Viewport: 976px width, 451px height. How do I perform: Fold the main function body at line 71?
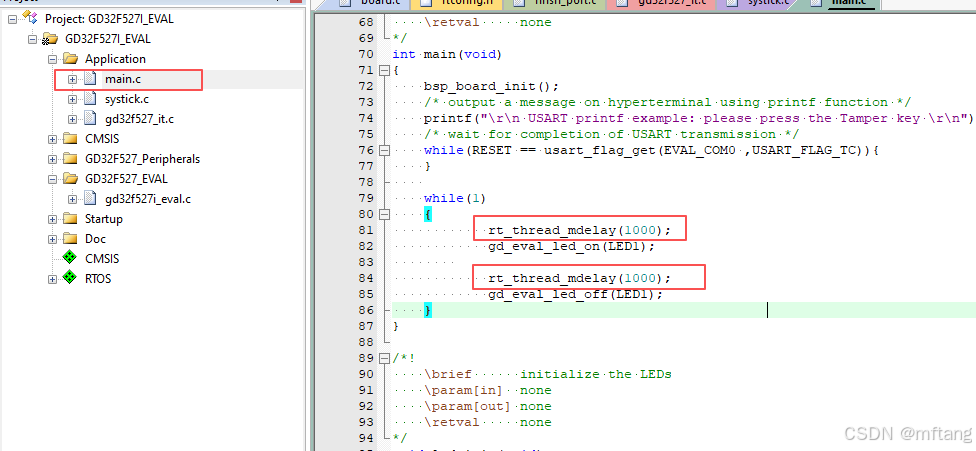coord(384,70)
